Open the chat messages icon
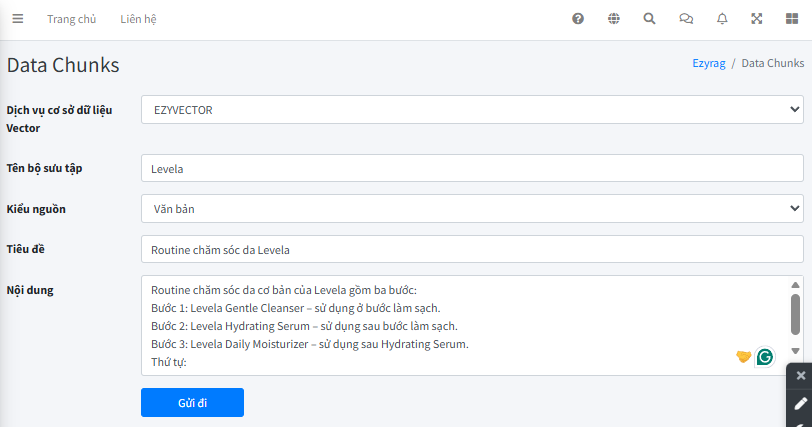 (686, 19)
